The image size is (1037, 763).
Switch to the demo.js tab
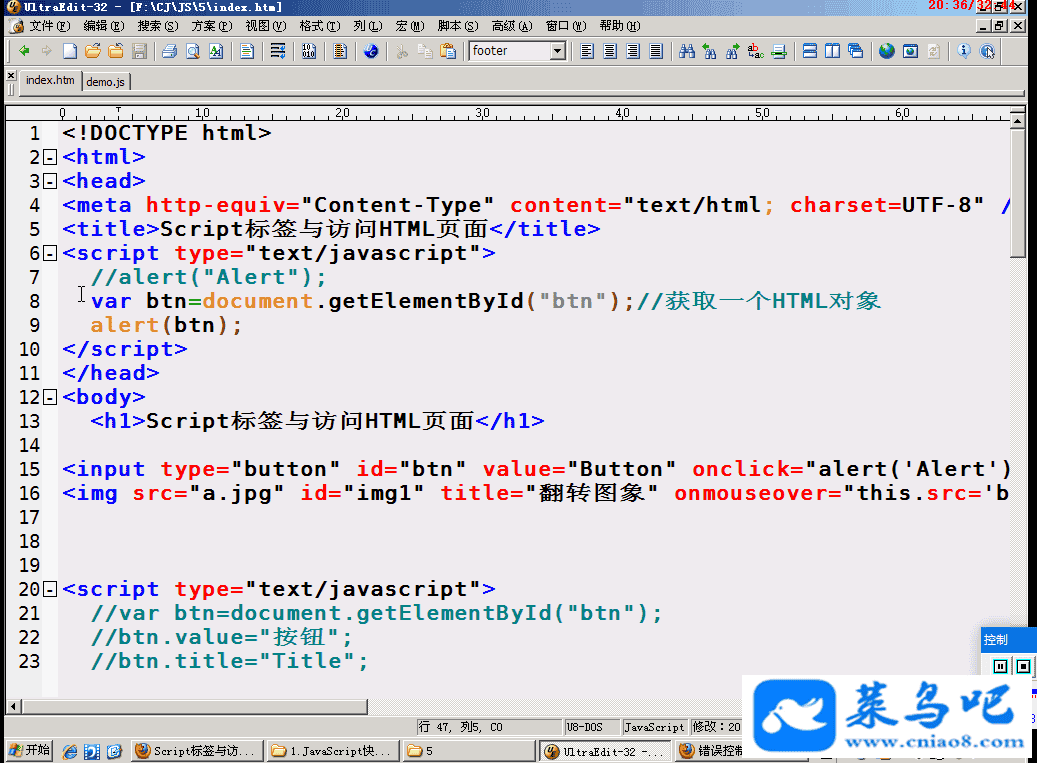tap(106, 81)
